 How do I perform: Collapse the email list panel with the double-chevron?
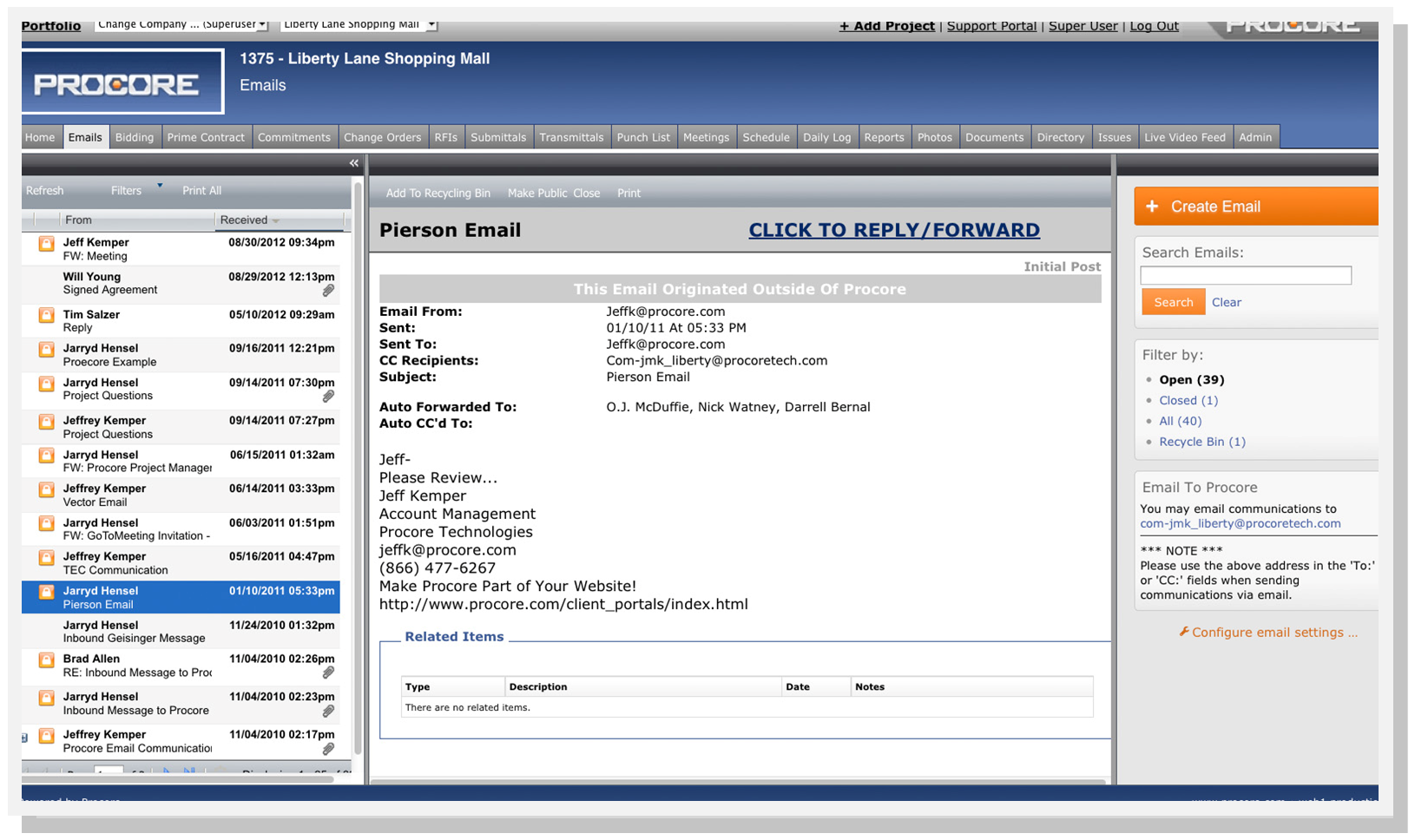(354, 163)
